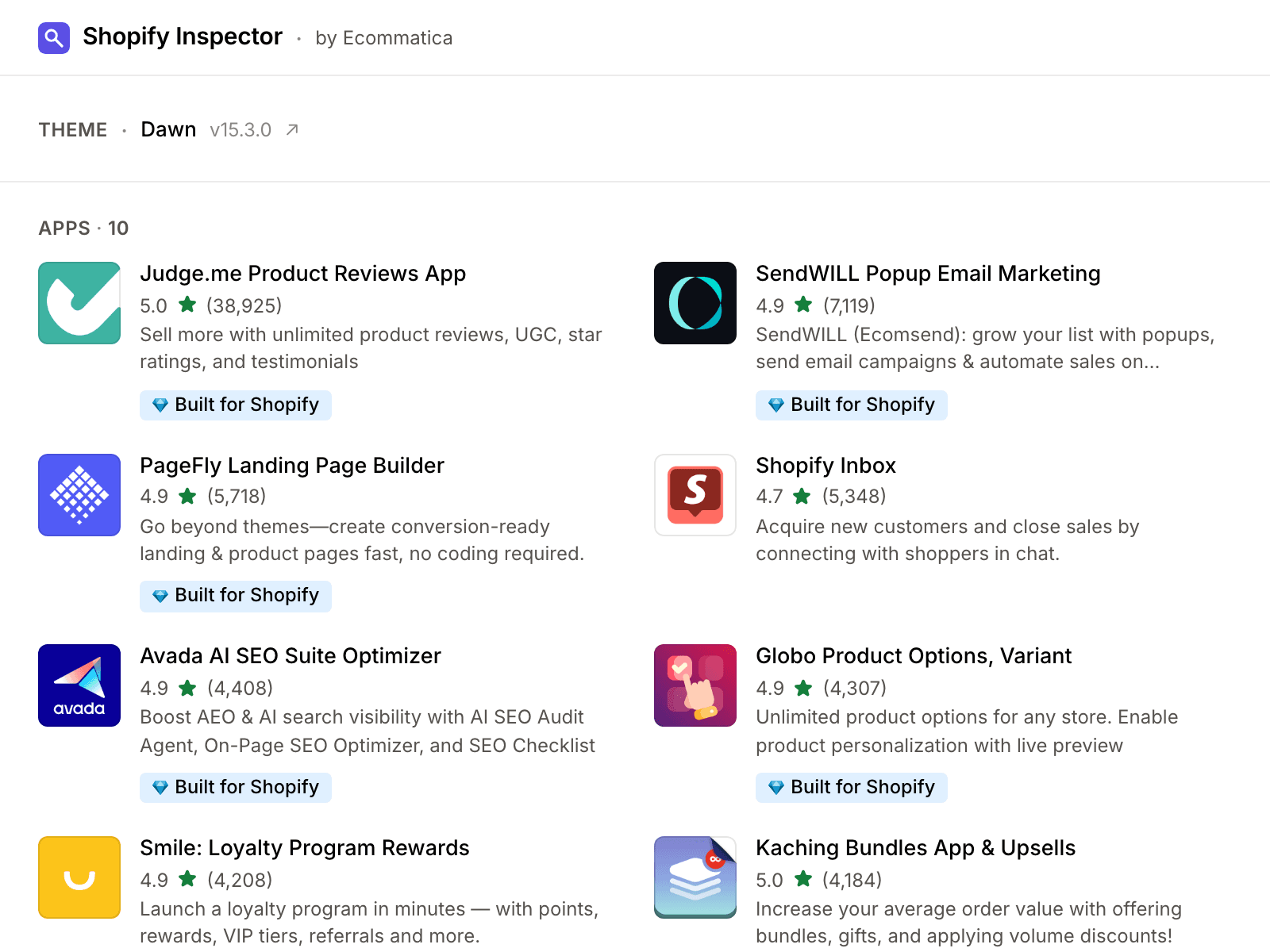1270x952 pixels.
Task: Click Built for Shopify badge under PageFly
Action: click(x=236, y=596)
